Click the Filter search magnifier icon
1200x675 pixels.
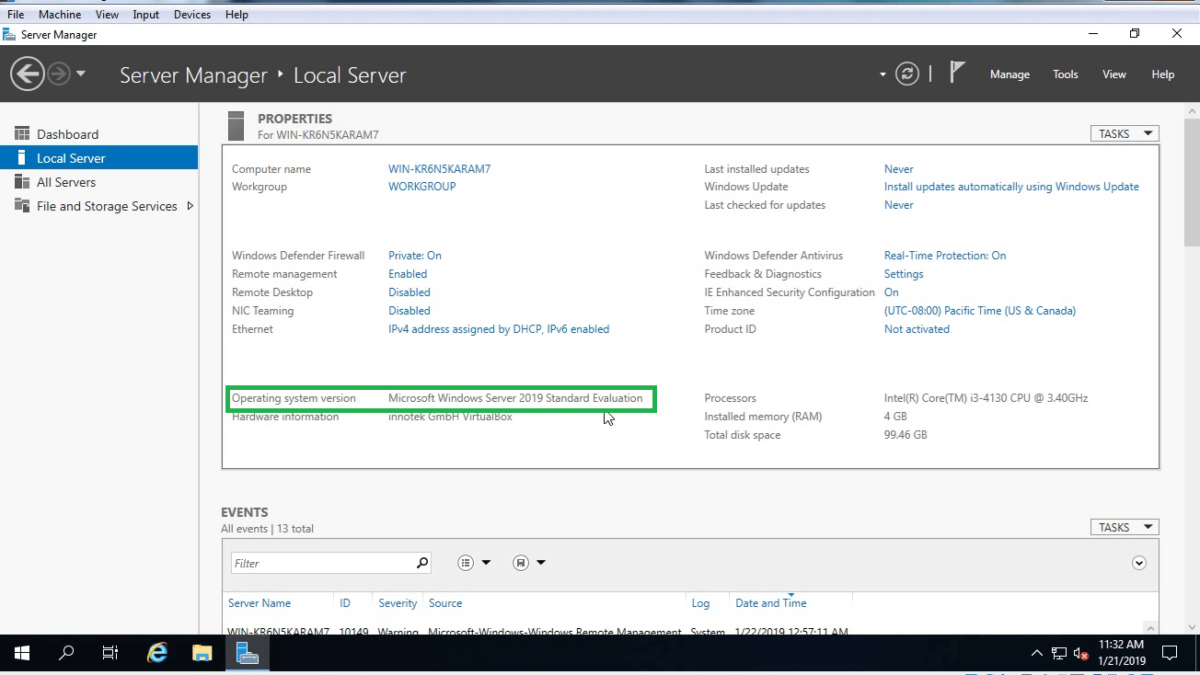(422, 563)
